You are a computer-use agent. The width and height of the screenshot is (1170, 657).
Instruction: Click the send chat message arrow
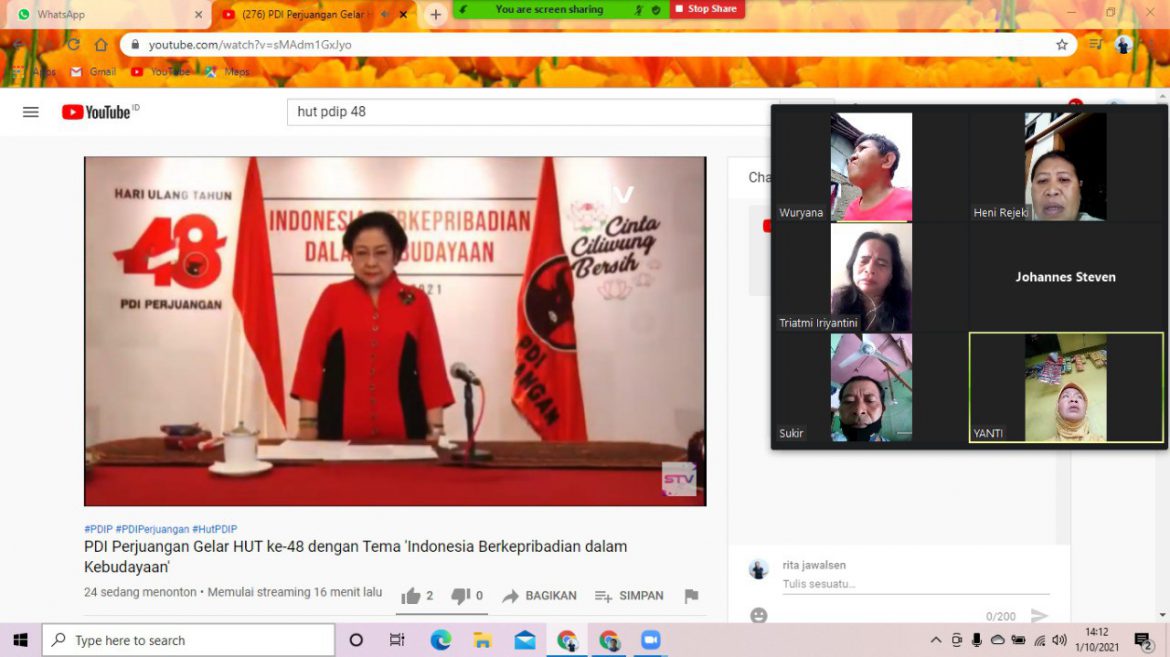click(1041, 617)
